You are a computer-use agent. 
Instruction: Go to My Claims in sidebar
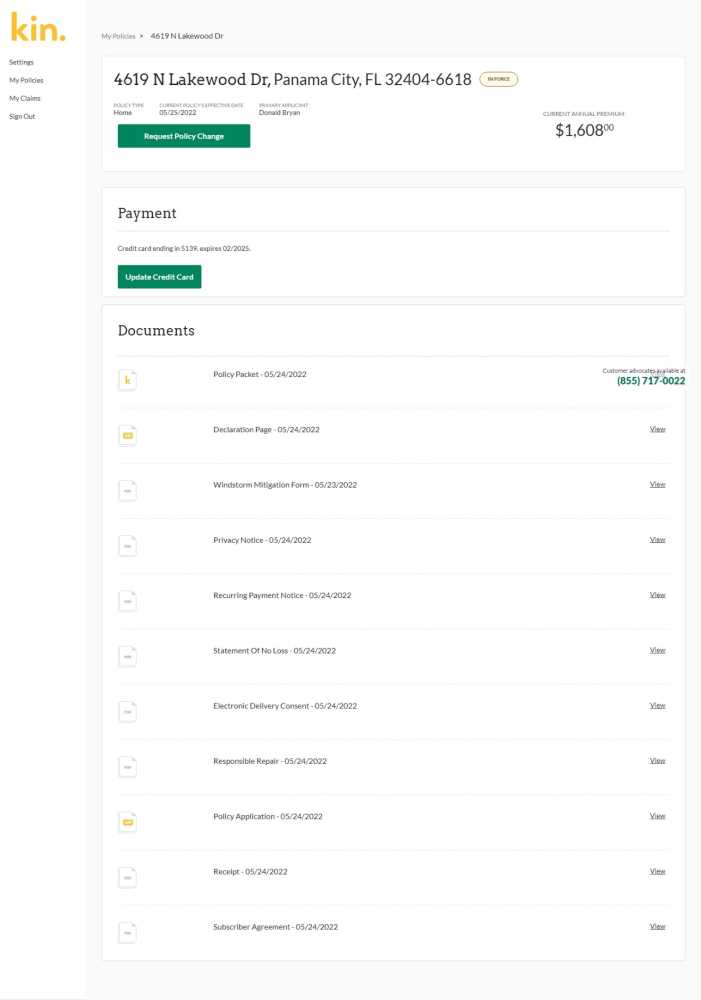point(24,98)
